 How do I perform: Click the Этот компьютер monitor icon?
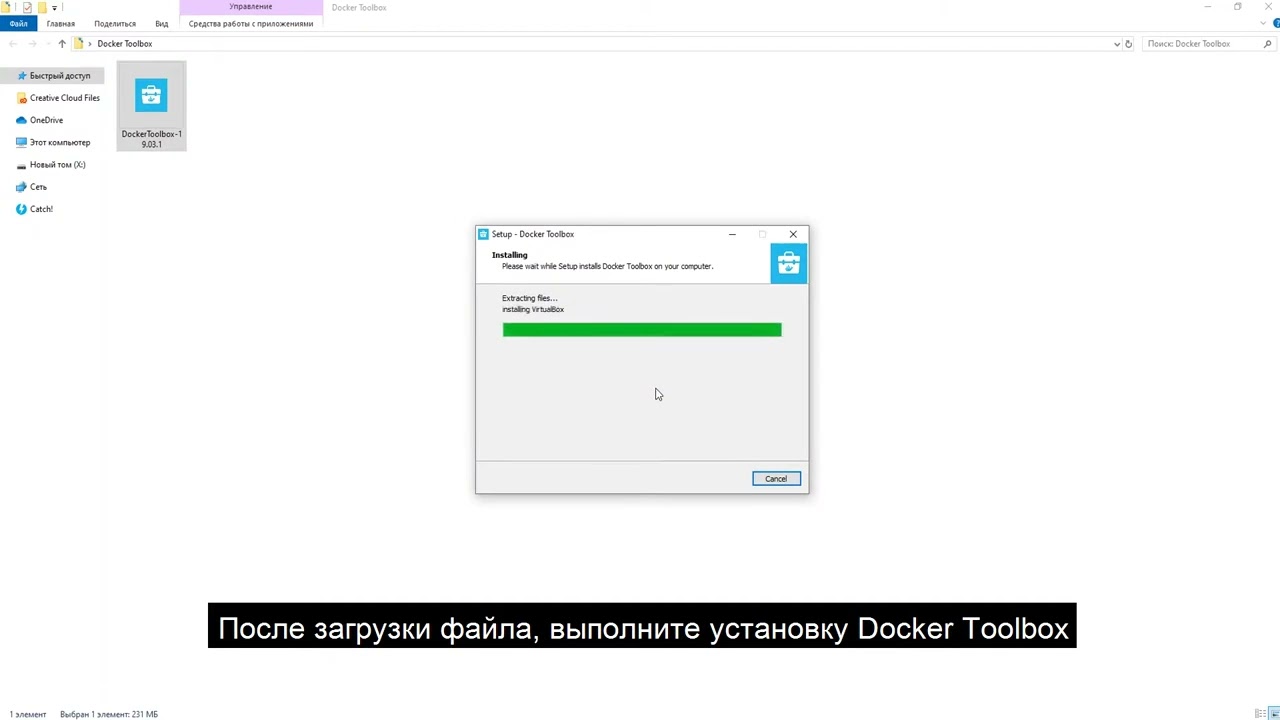pyautogui.click(x=22, y=143)
